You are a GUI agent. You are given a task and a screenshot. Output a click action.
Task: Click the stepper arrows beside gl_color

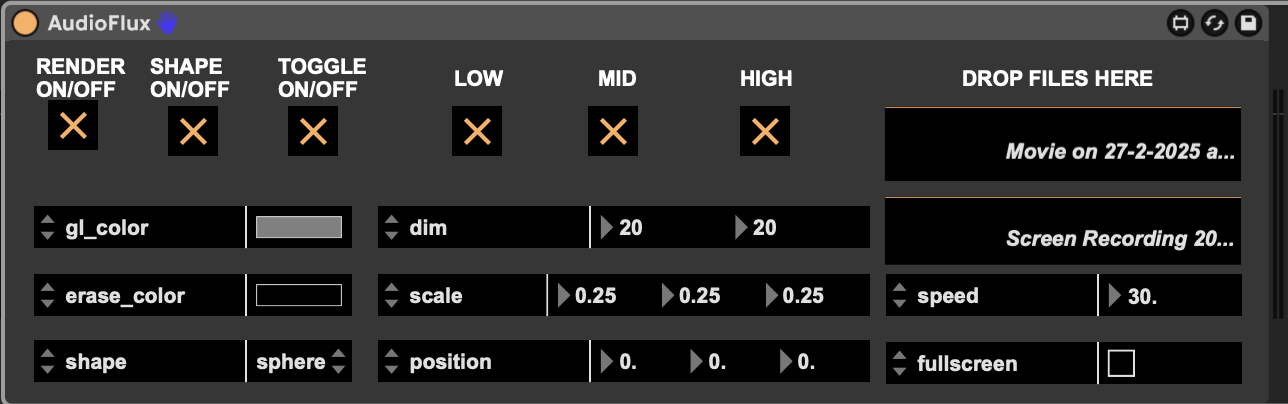tap(47, 228)
